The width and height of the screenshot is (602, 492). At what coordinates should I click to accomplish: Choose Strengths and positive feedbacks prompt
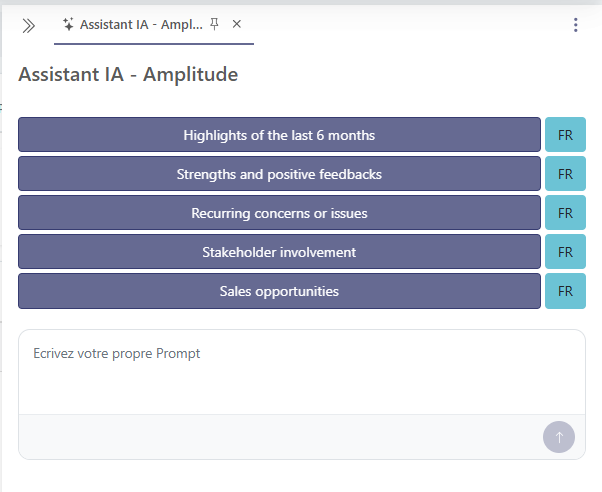(x=279, y=174)
